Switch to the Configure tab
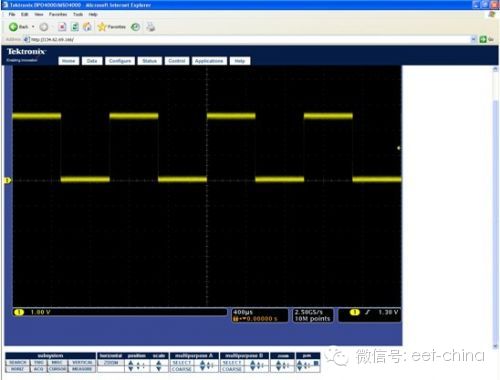 click(x=120, y=61)
